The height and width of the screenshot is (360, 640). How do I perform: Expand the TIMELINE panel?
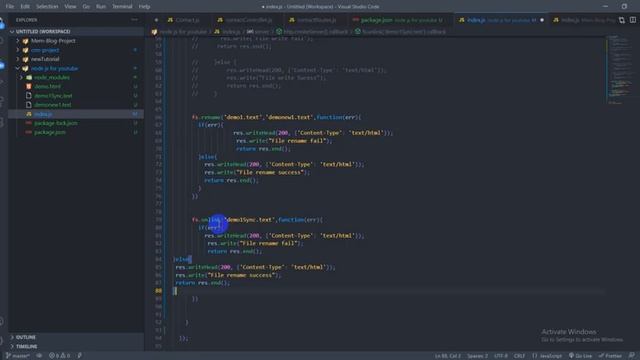click(x=76, y=347)
